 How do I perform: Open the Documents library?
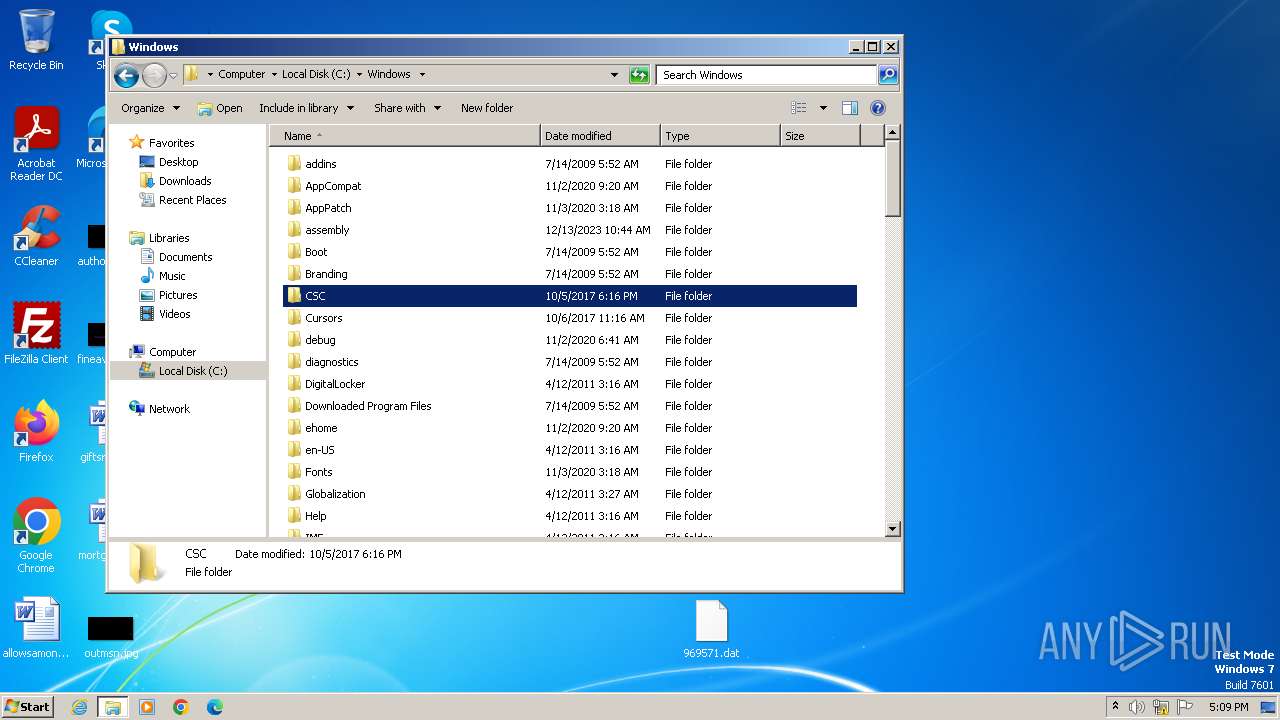tap(185, 257)
